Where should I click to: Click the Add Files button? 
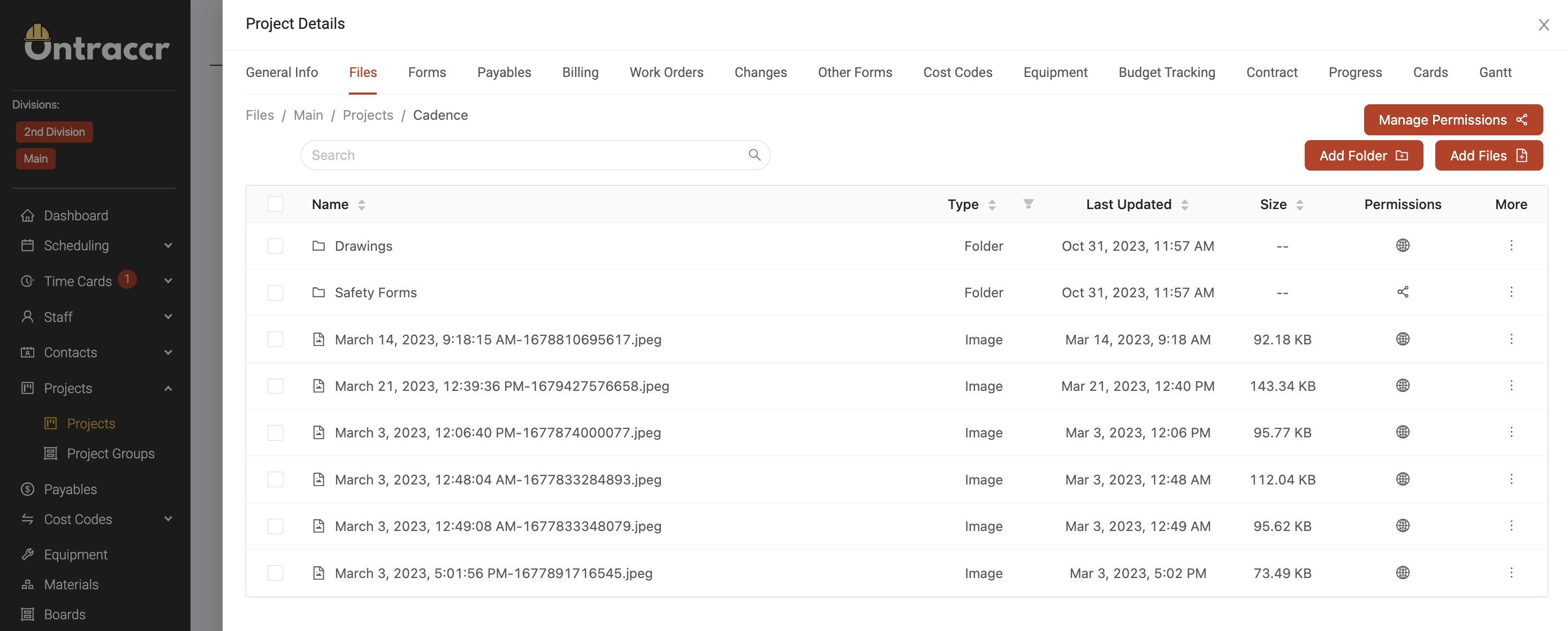(x=1488, y=155)
